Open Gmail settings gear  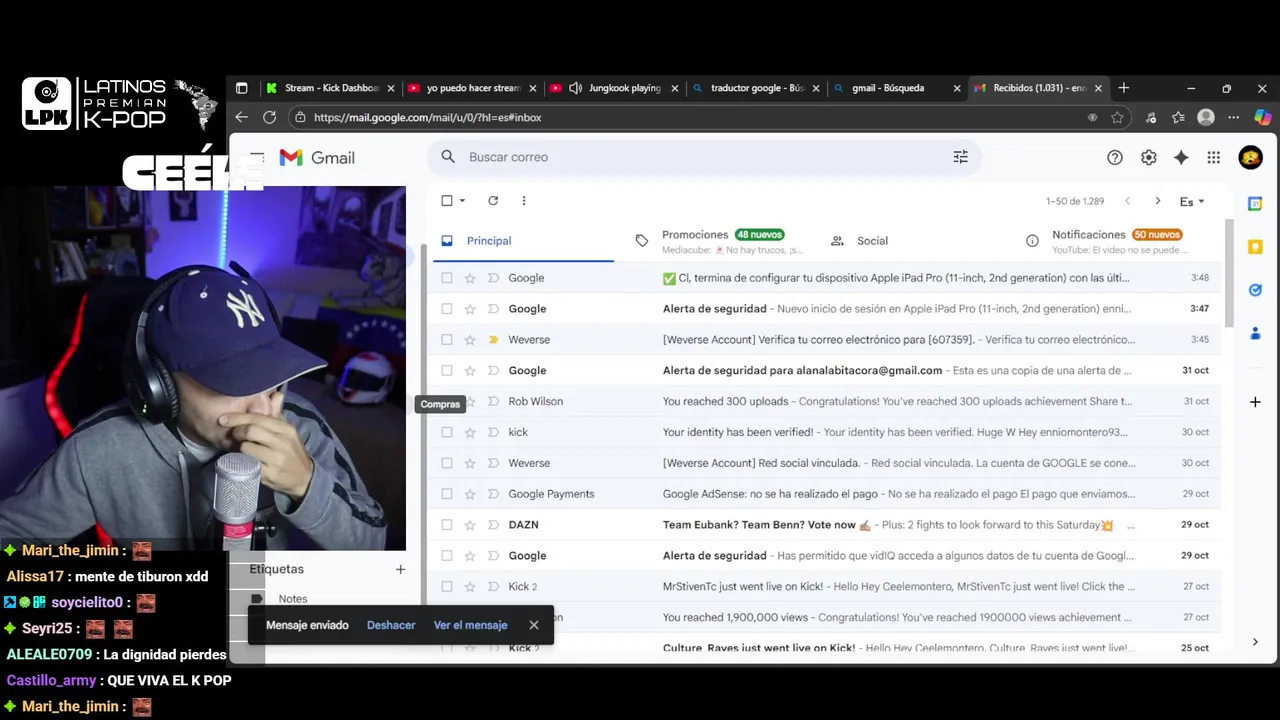point(1148,157)
